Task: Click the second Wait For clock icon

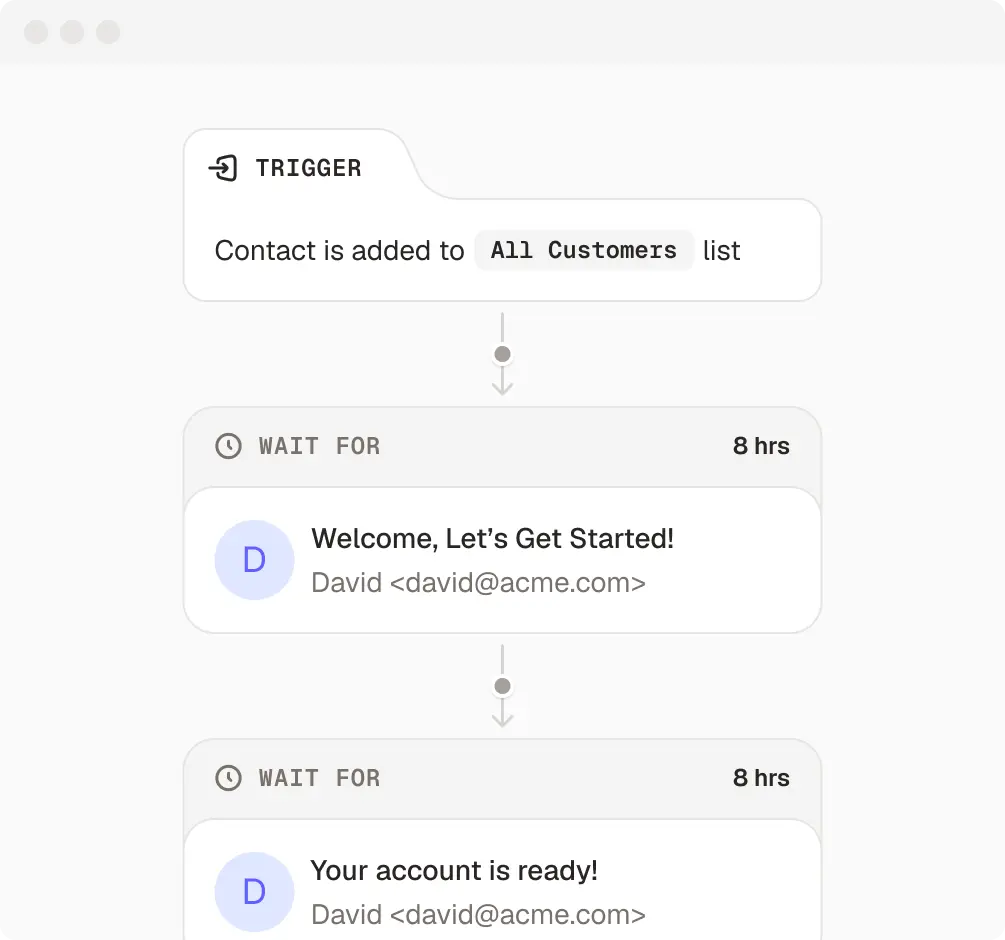Action: (229, 778)
